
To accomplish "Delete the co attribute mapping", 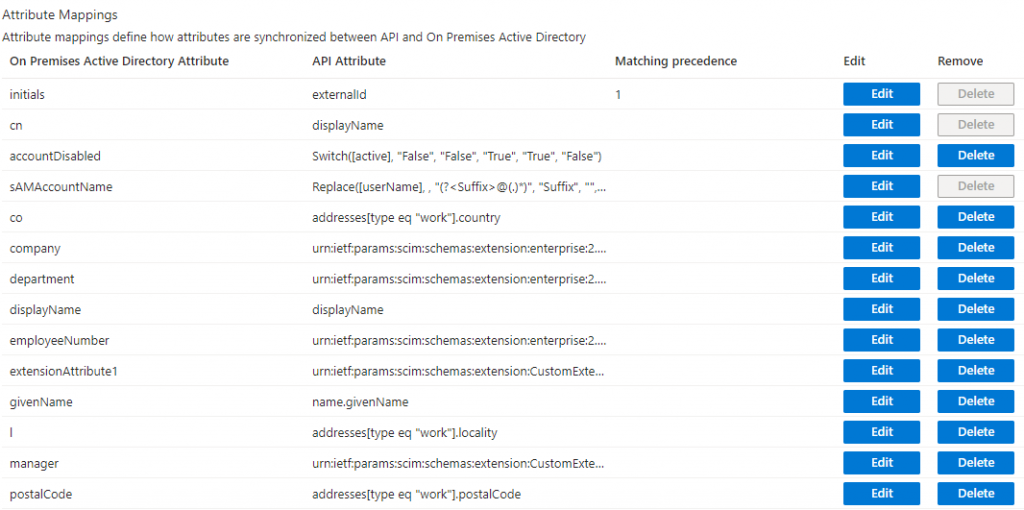I will 975,217.
